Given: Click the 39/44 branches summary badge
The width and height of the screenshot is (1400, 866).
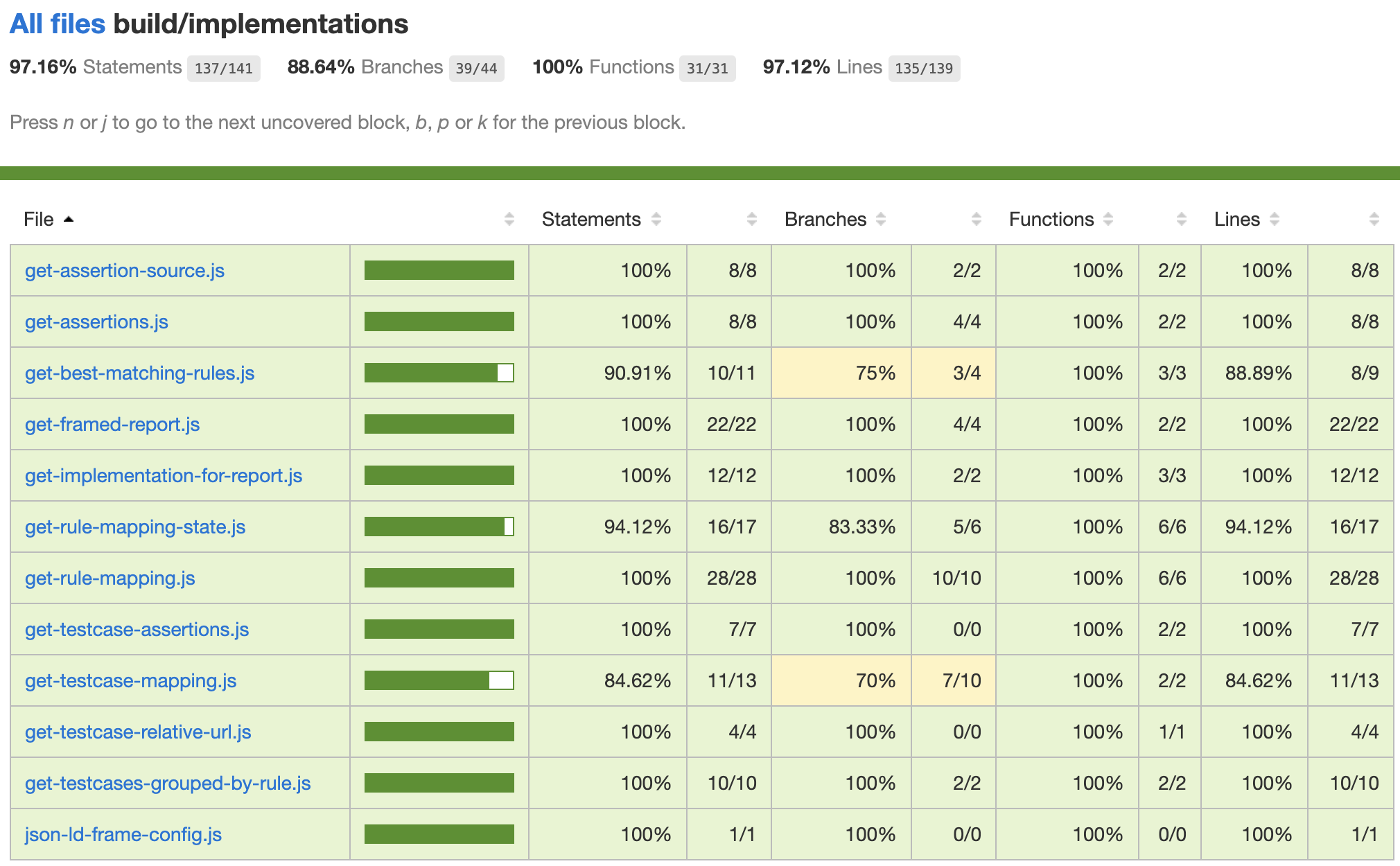Looking at the screenshot, I should click(x=476, y=69).
